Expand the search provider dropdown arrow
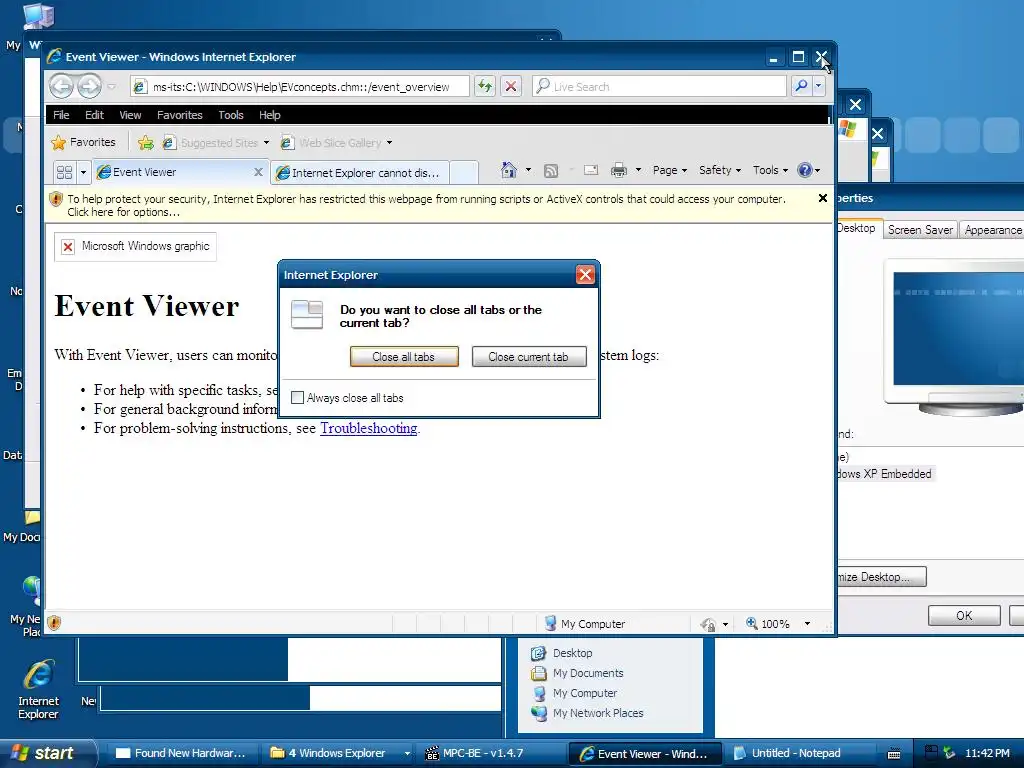 [818, 86]
